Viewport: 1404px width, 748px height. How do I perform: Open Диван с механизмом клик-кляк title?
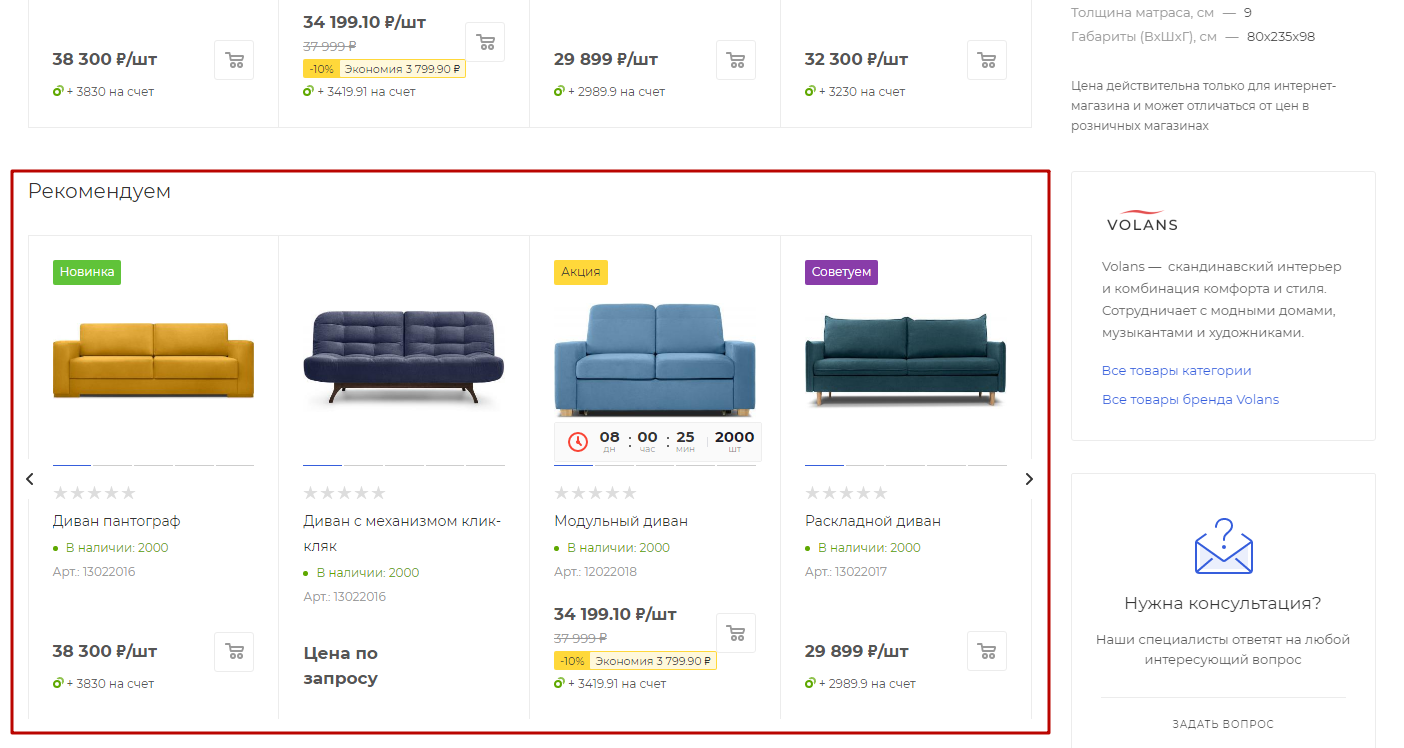pos(402,533)
